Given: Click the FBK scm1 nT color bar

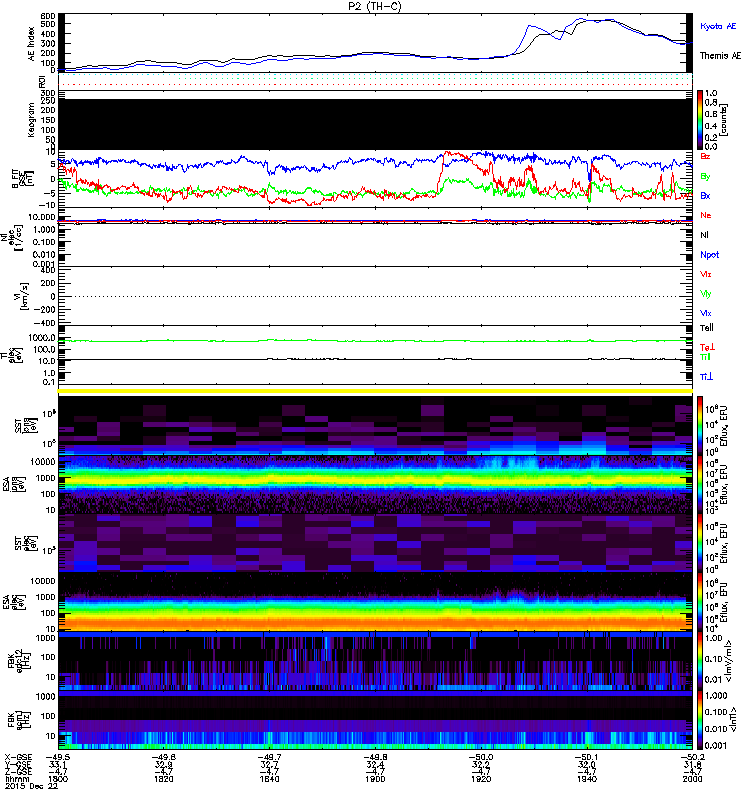Looking at the screenshot, I should point(699,720).
